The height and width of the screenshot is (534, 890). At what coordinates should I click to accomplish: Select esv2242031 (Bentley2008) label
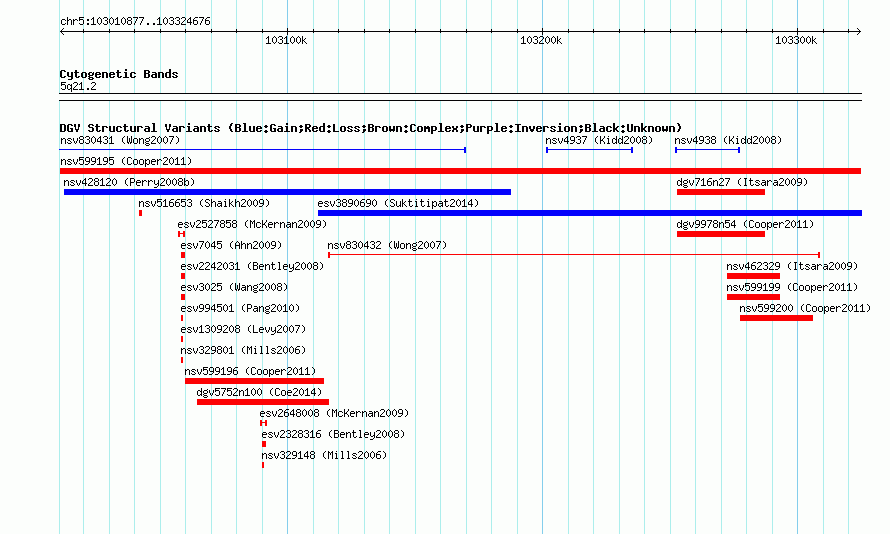[x=252, y=266]
